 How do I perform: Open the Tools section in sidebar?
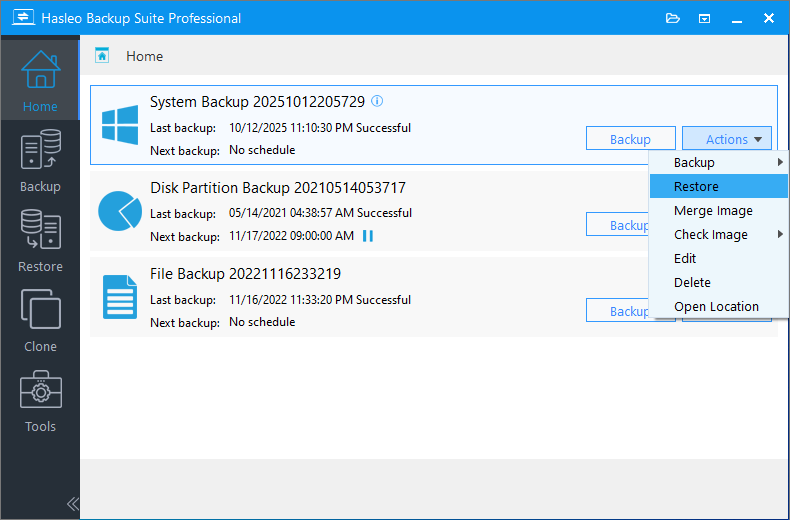[x=40, y=401]
